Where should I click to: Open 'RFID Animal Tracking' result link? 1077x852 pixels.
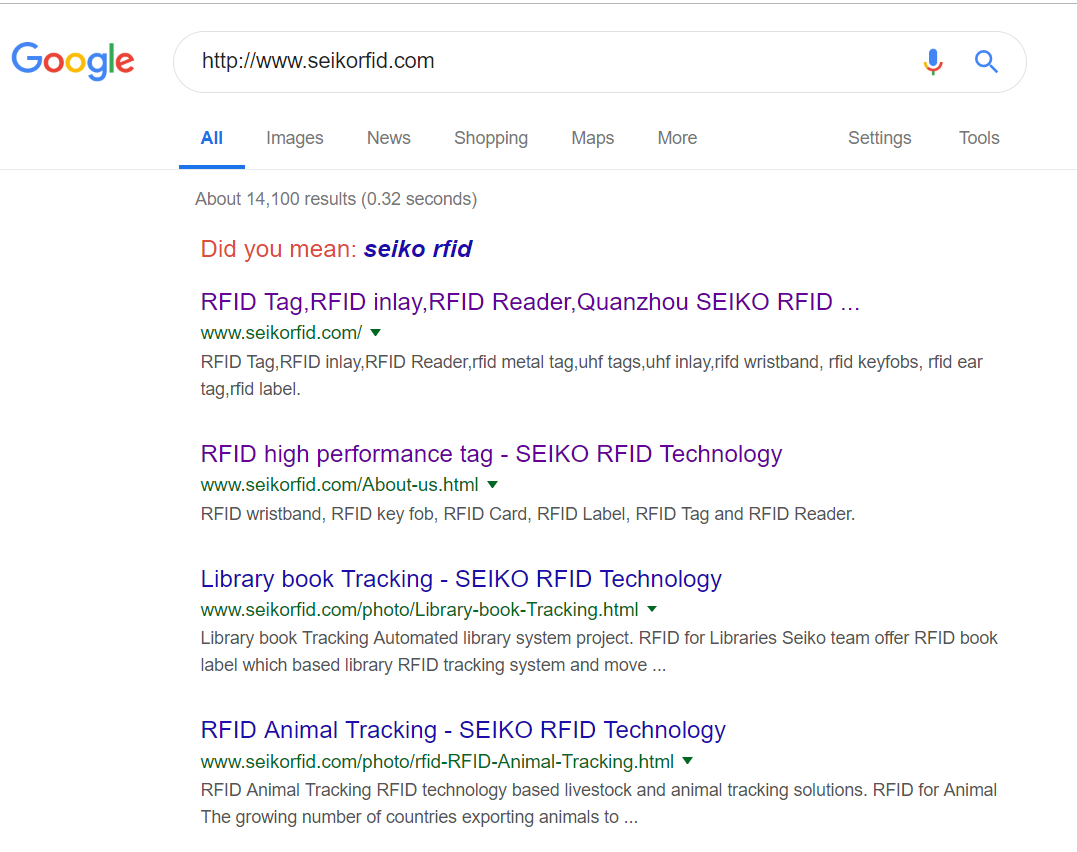click(x=463, y=730)
